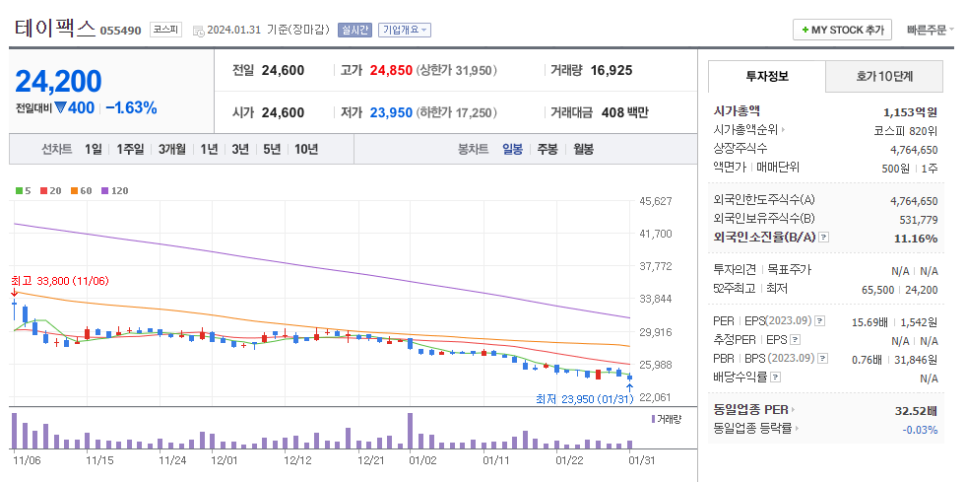966x482 pixels.
Task: Click the 저가 value 23,950
Action: [x=391, y=113]
